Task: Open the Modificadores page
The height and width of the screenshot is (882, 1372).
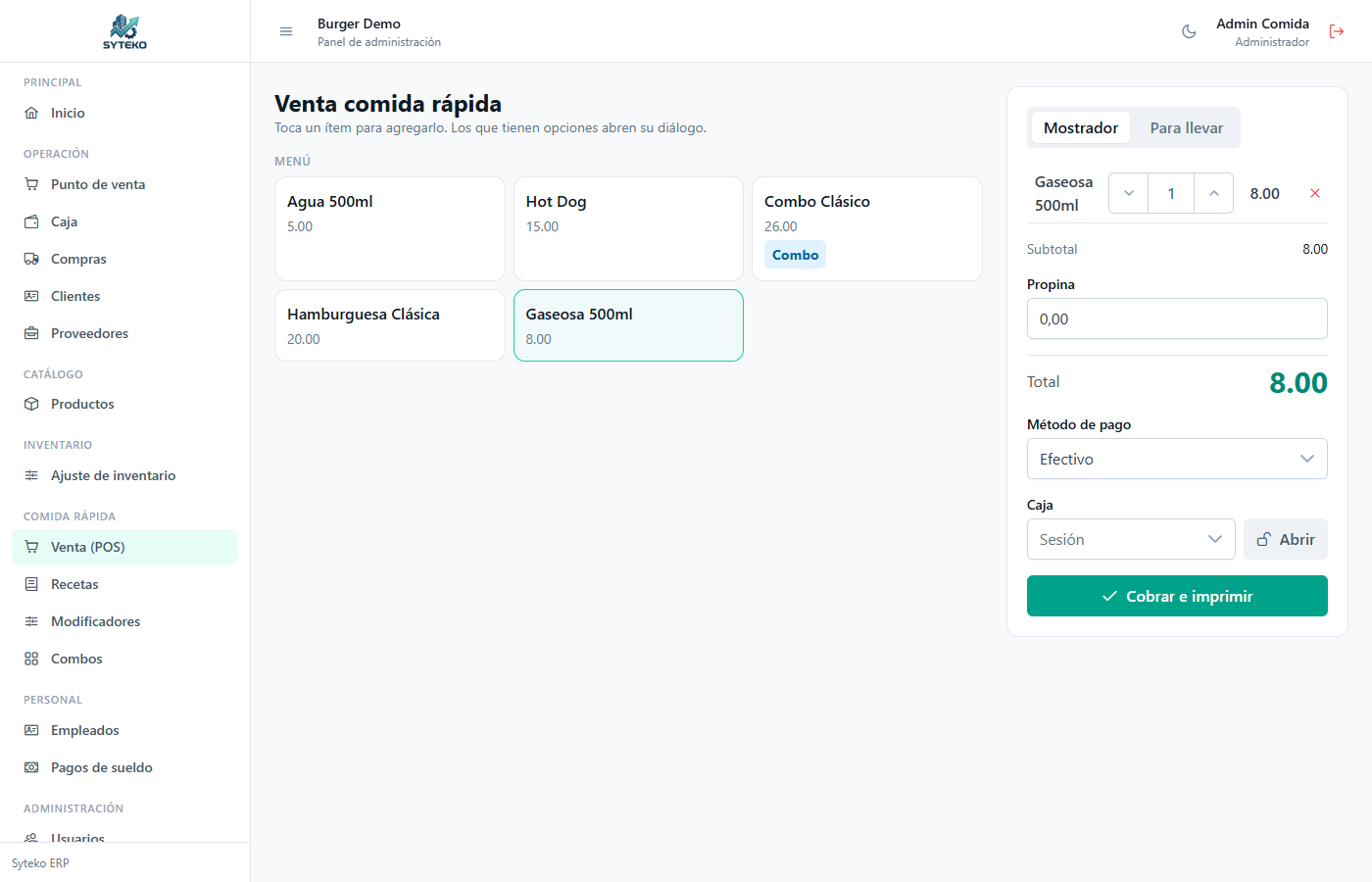Action: click(x=124, y=621)
